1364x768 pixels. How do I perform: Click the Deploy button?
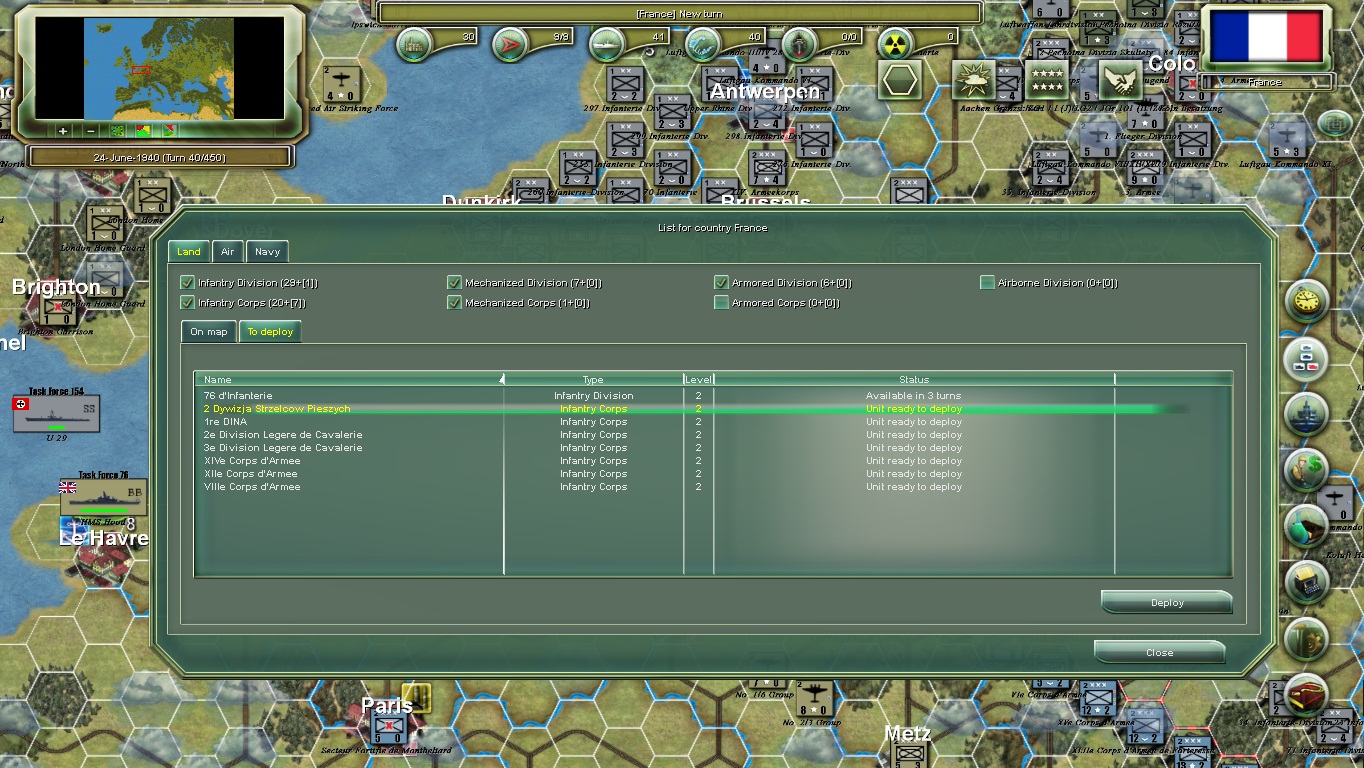tap(1167, 603)
